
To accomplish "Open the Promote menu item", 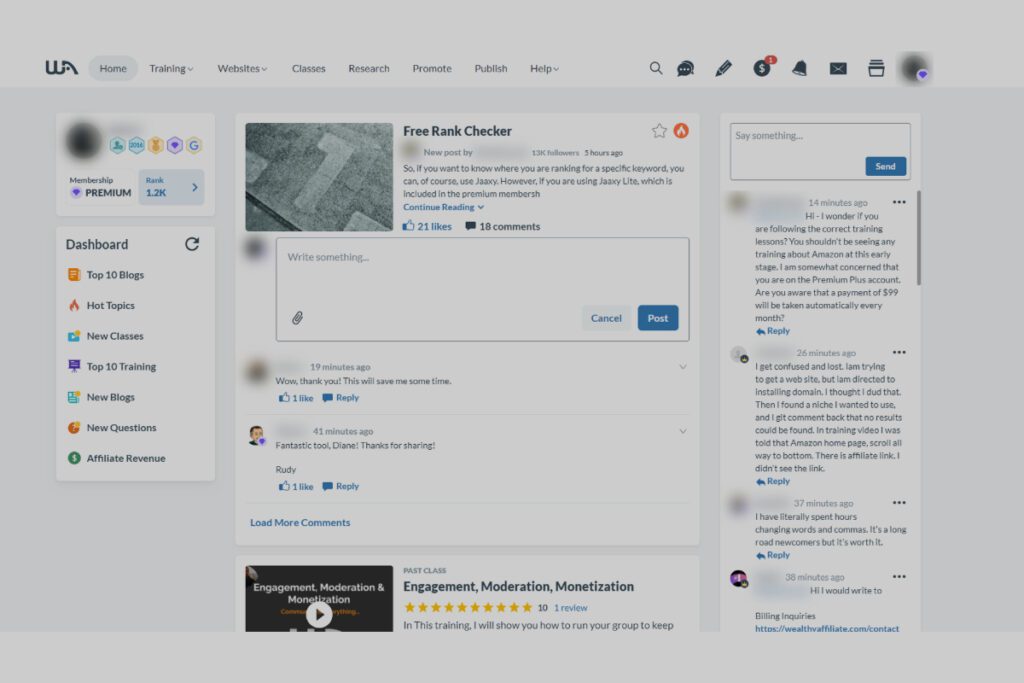I will 432,69.
